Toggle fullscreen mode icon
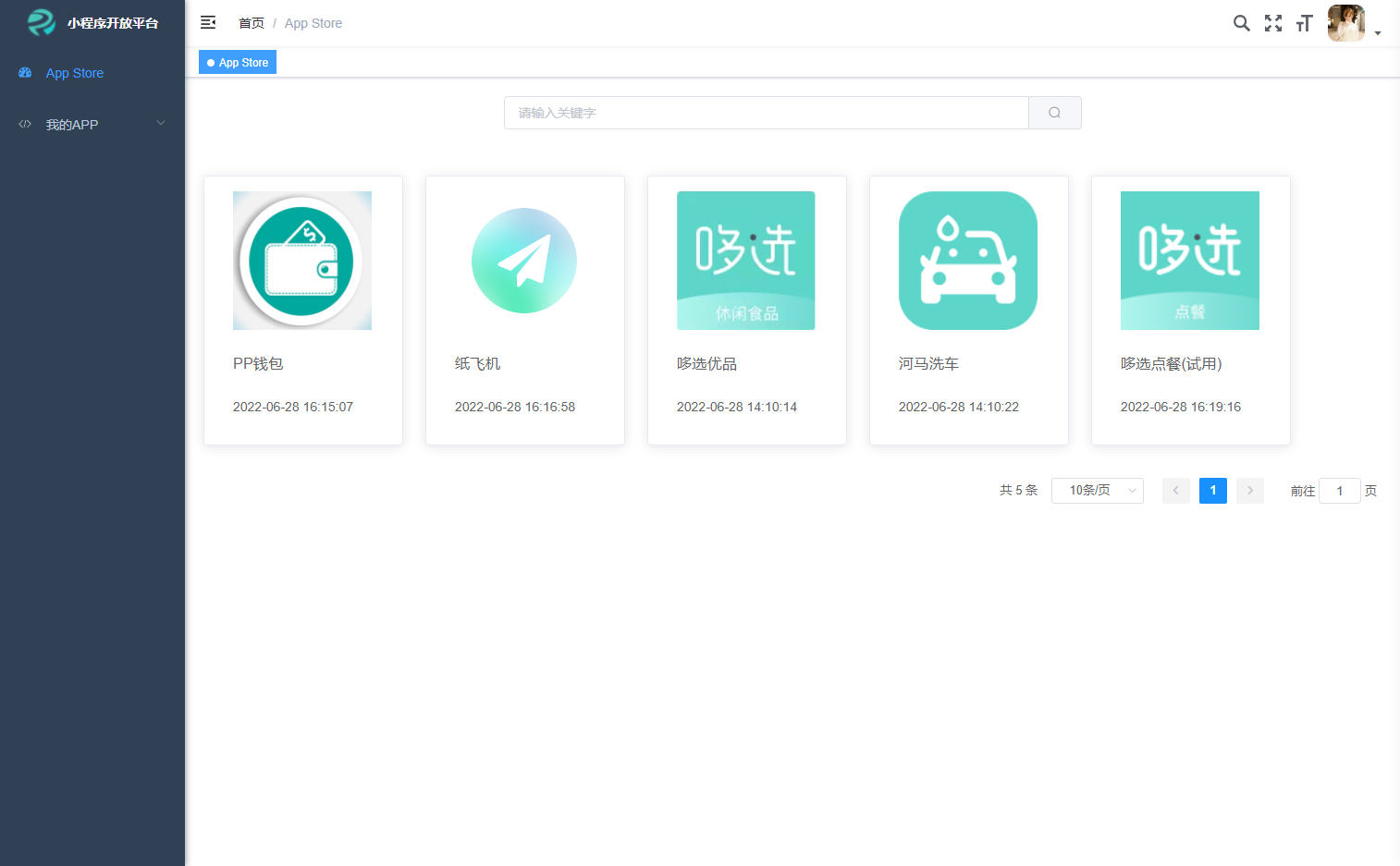The image size is (1400, 866). (x=1273, y=23)
